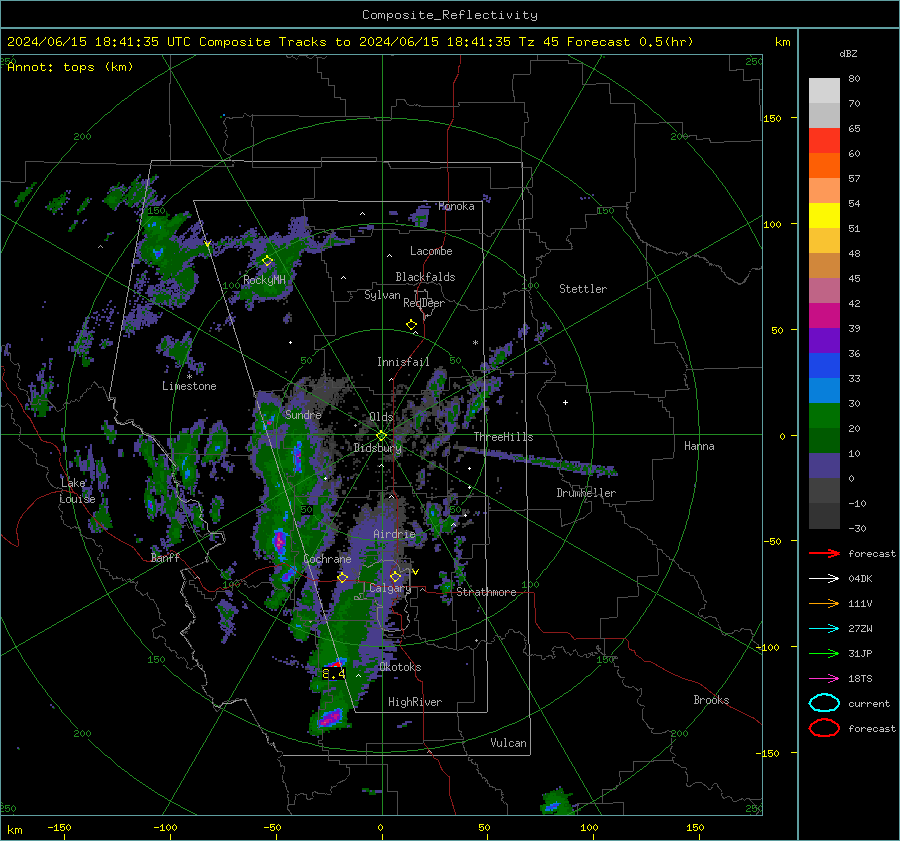The image size is (900, 841).
Task: Click the green 31JP arrow icon
Action: [x=824, y=653]
